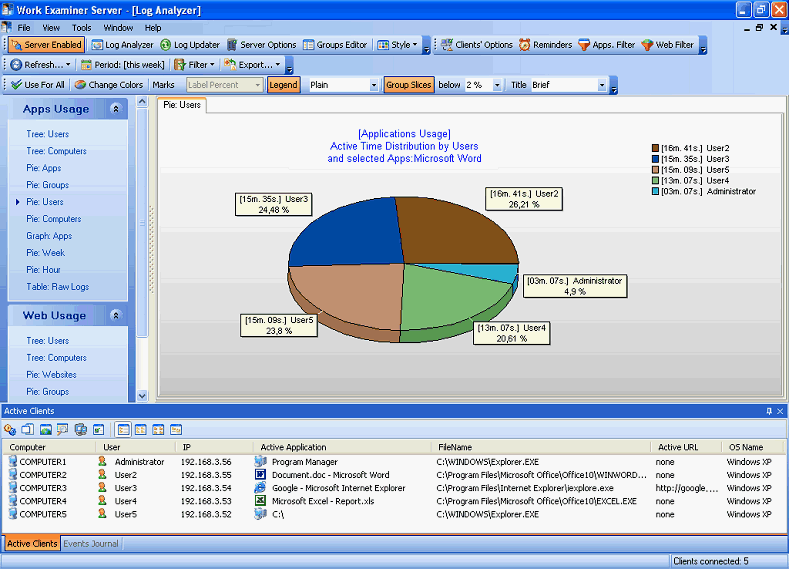
Task: Toggle the Group Slices button
Action: 409,85
